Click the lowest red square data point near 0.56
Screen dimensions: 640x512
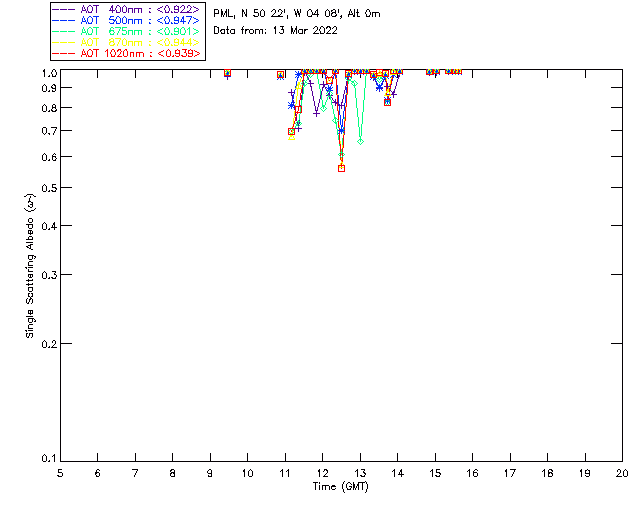coord(342,168)
